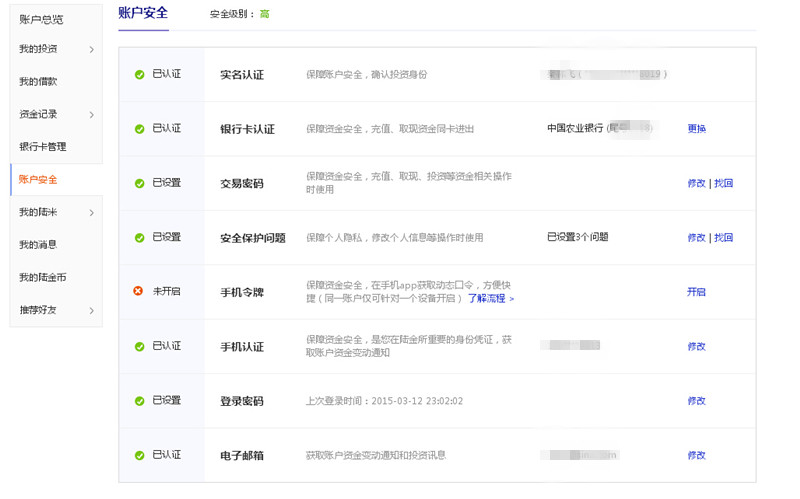Click the 银行卡认证 label
This screenshot has height=499, width=800.
tap(247, 130)
